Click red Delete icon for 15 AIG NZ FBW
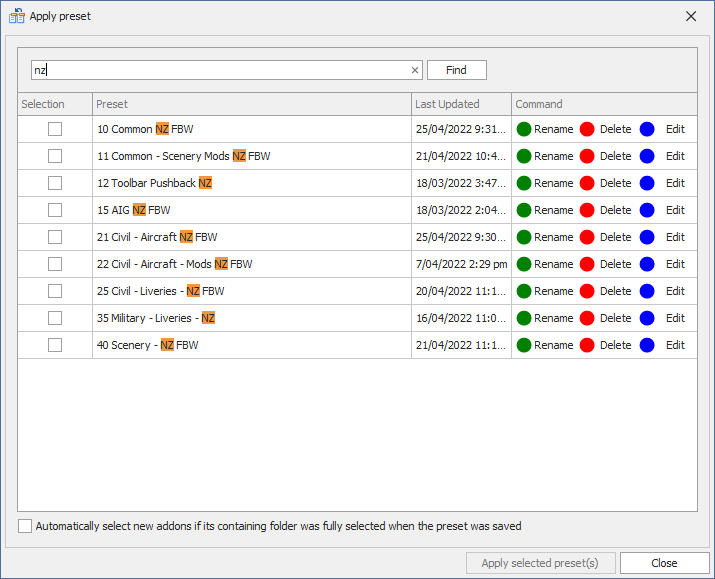This screenshot has height=579, width=715. [587, 210]
